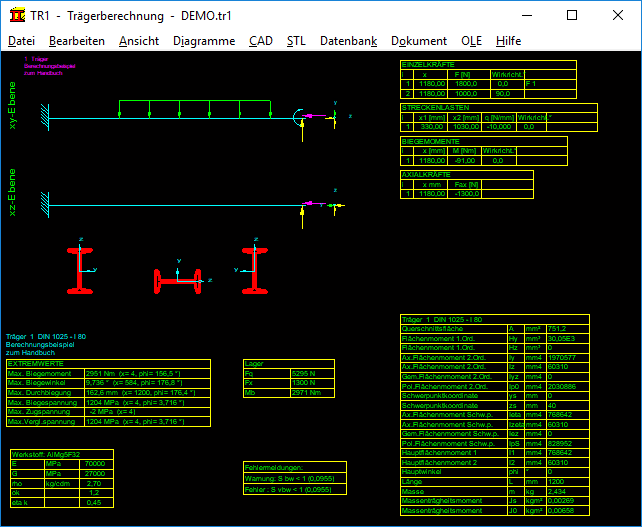Open the Bearbeiten menu
The width and height of the screenshot is (642, 527).
[77, 41]
